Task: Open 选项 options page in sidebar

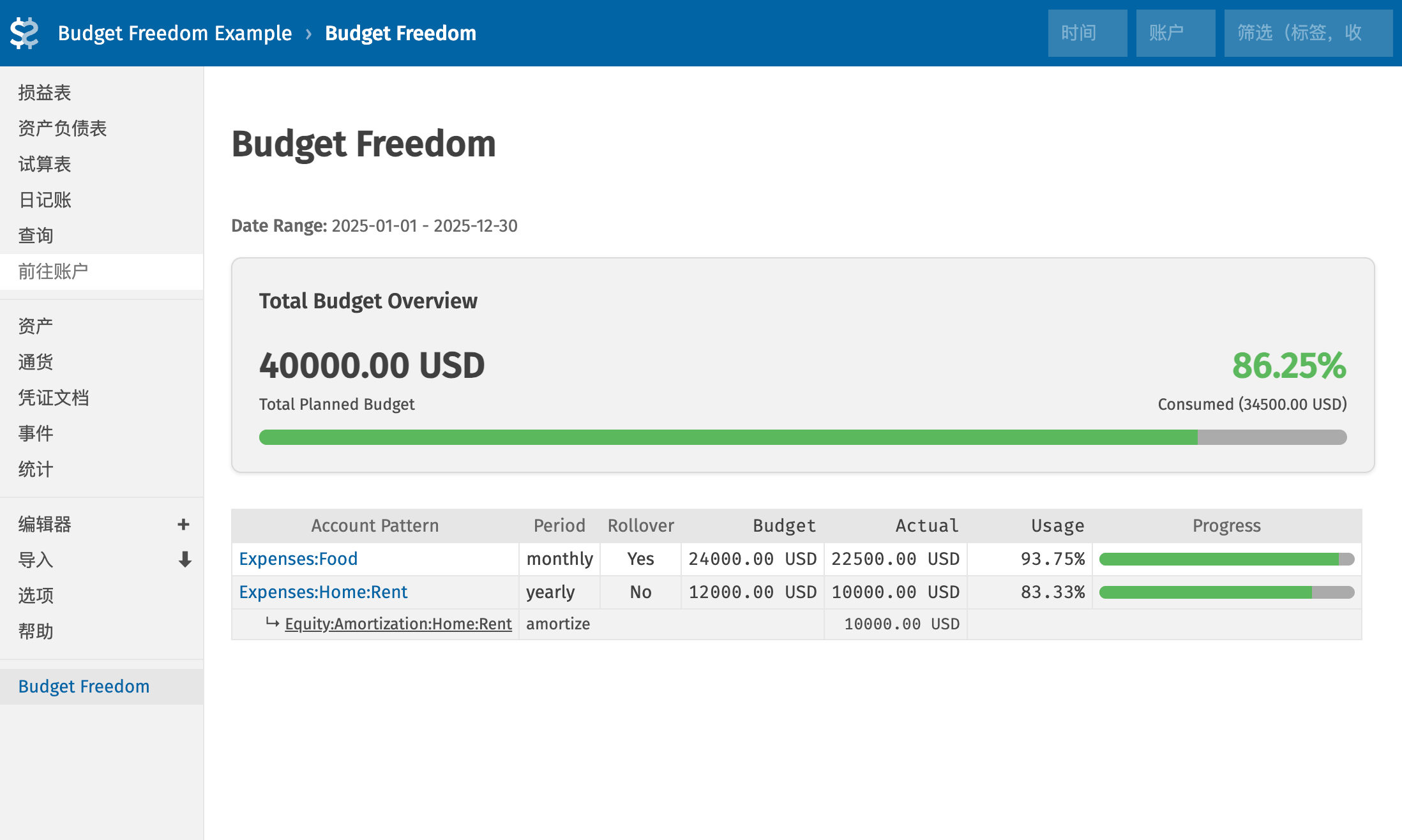Action: coord(36,596)
